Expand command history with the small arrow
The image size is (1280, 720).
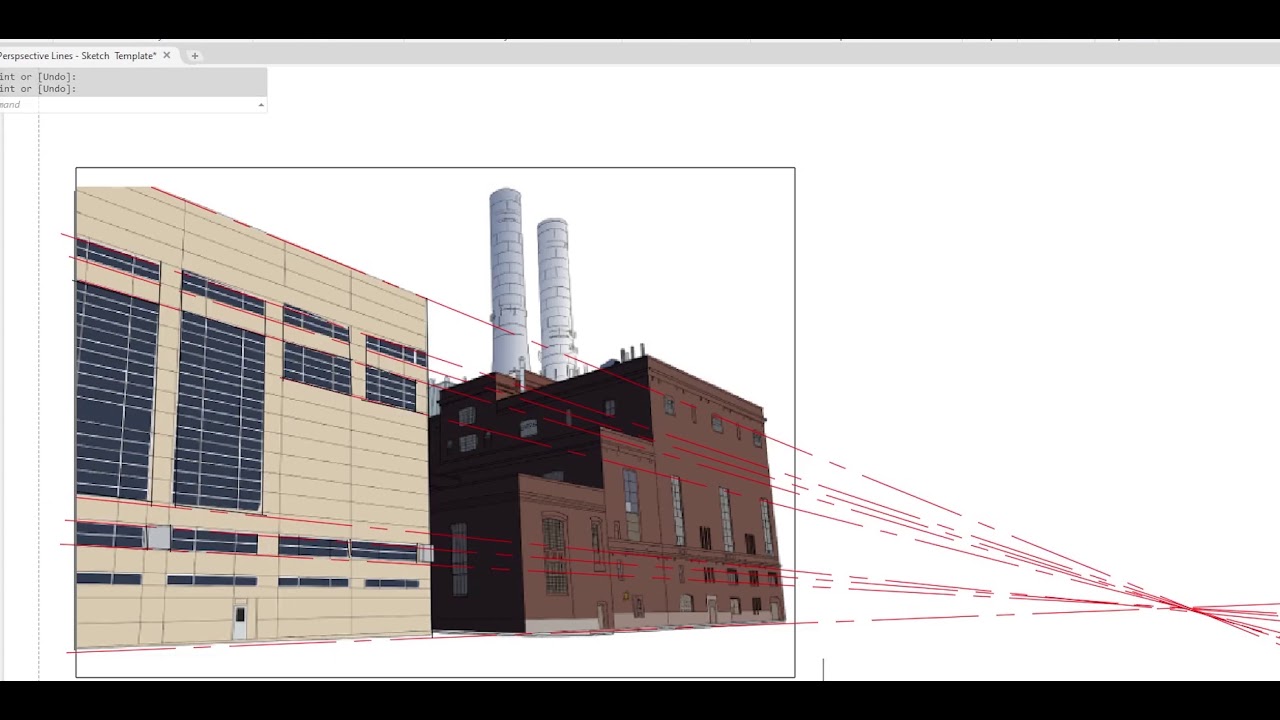(261, 105)
